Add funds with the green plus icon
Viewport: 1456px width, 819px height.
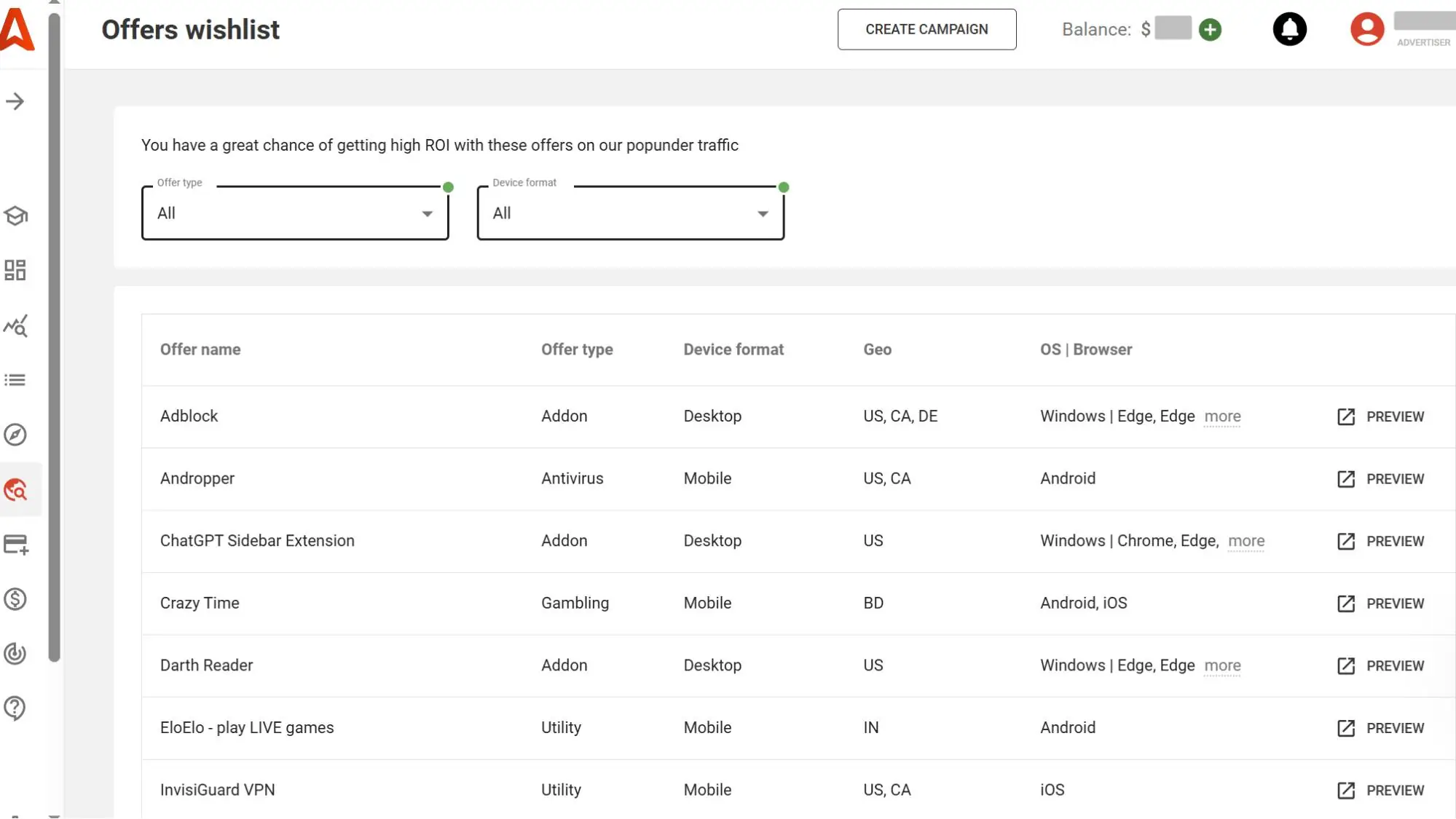pos(1210,30)
